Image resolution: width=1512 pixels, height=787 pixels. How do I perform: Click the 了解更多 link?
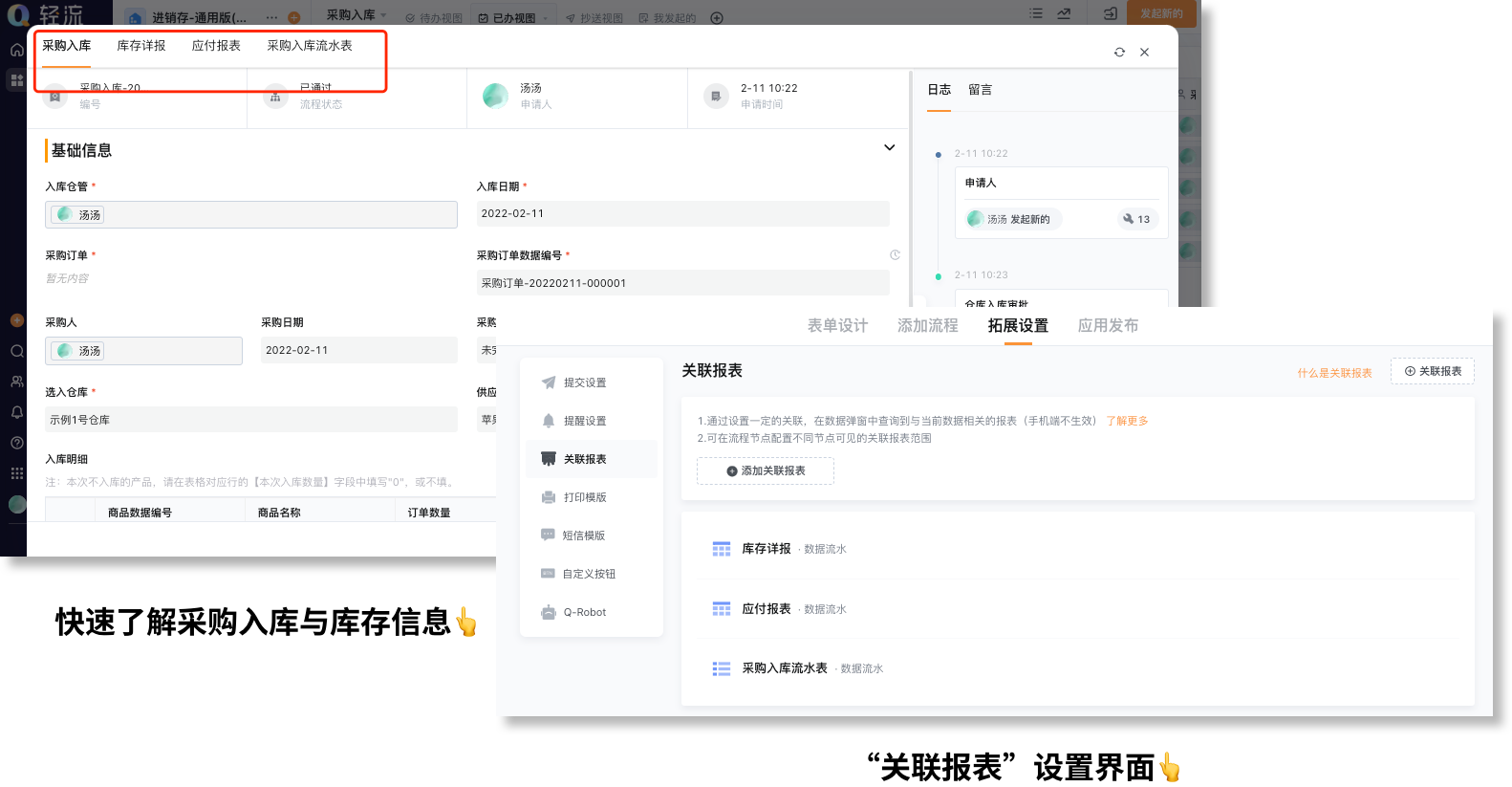click(x=1127, y=421)
